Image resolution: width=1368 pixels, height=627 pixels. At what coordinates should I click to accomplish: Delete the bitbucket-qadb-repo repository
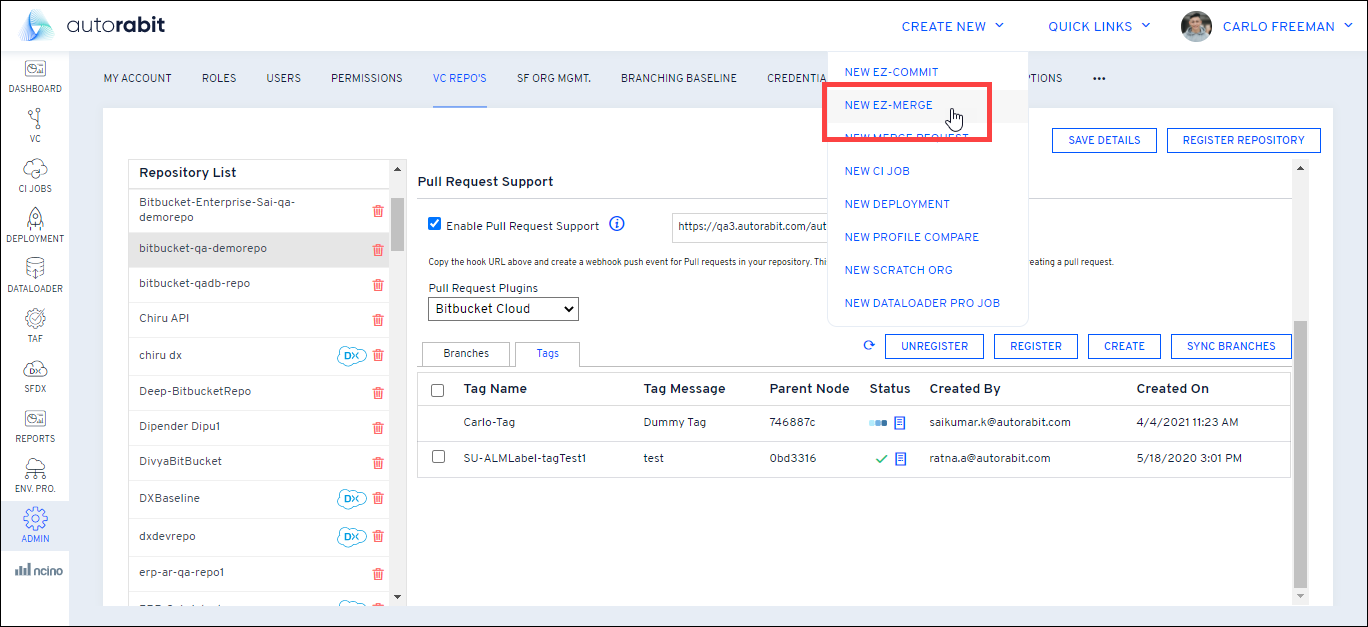[x=378, y=284]
